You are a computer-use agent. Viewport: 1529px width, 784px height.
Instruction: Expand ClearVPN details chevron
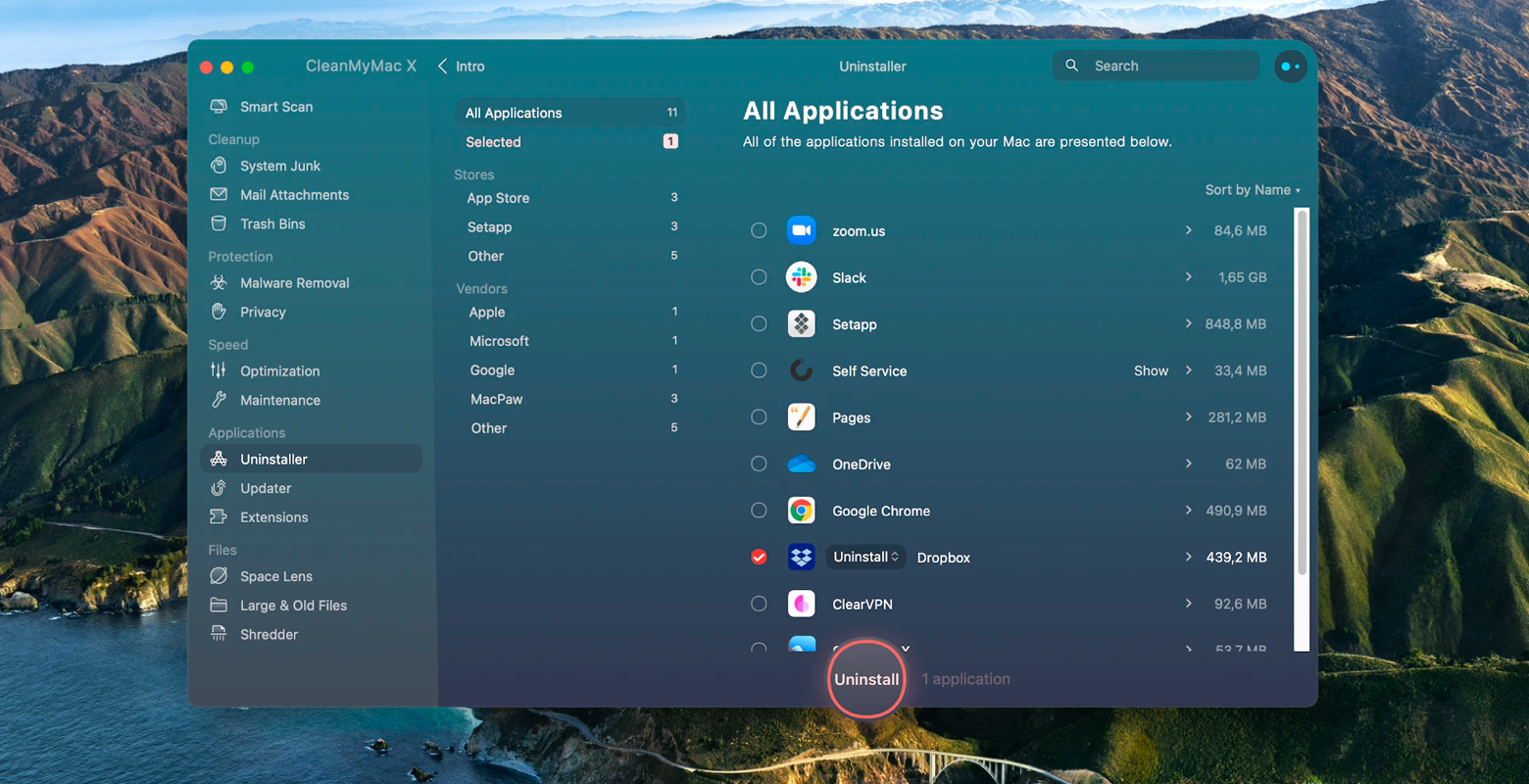(x=1188, y=604)
